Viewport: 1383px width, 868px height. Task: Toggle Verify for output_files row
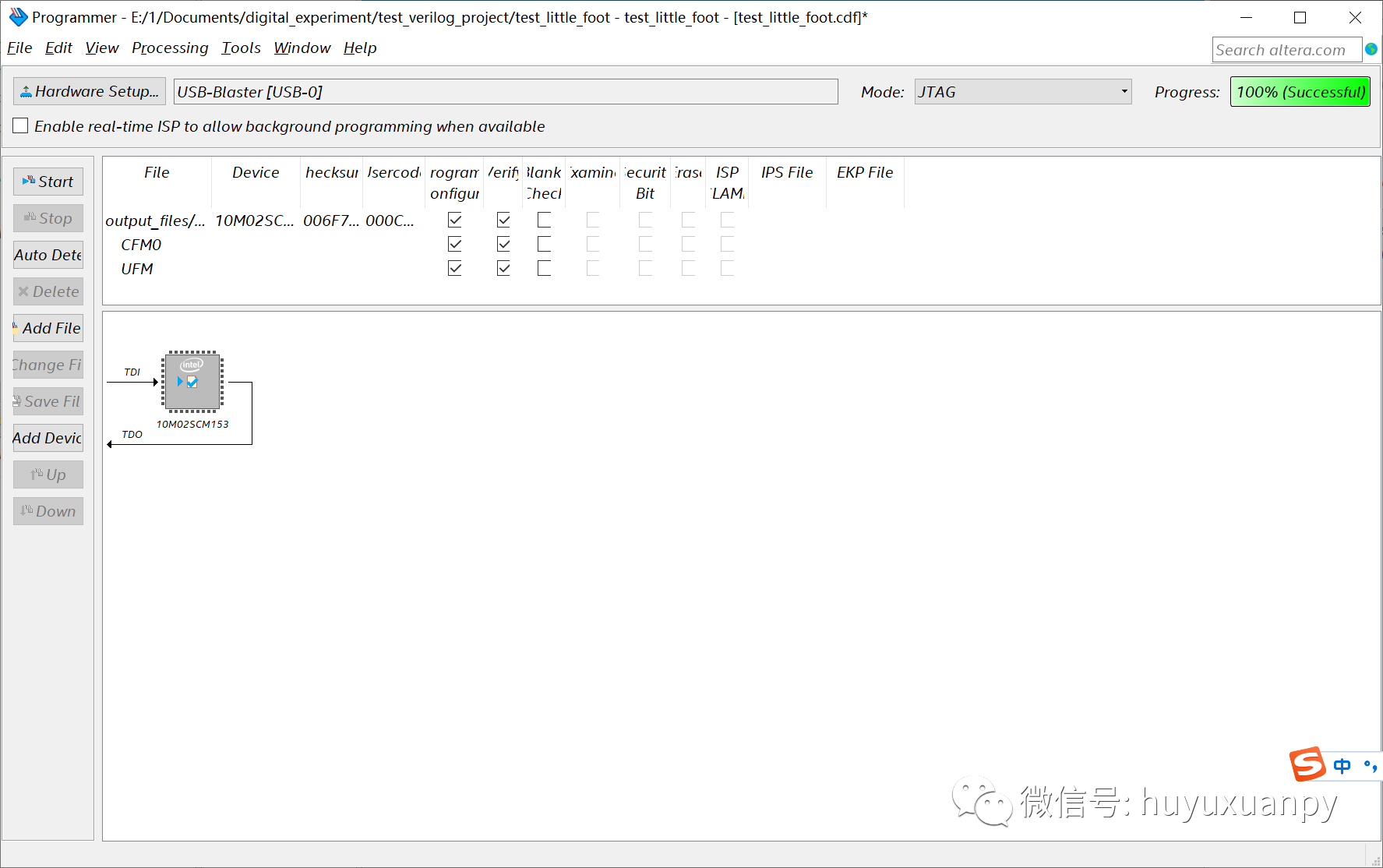503,221
